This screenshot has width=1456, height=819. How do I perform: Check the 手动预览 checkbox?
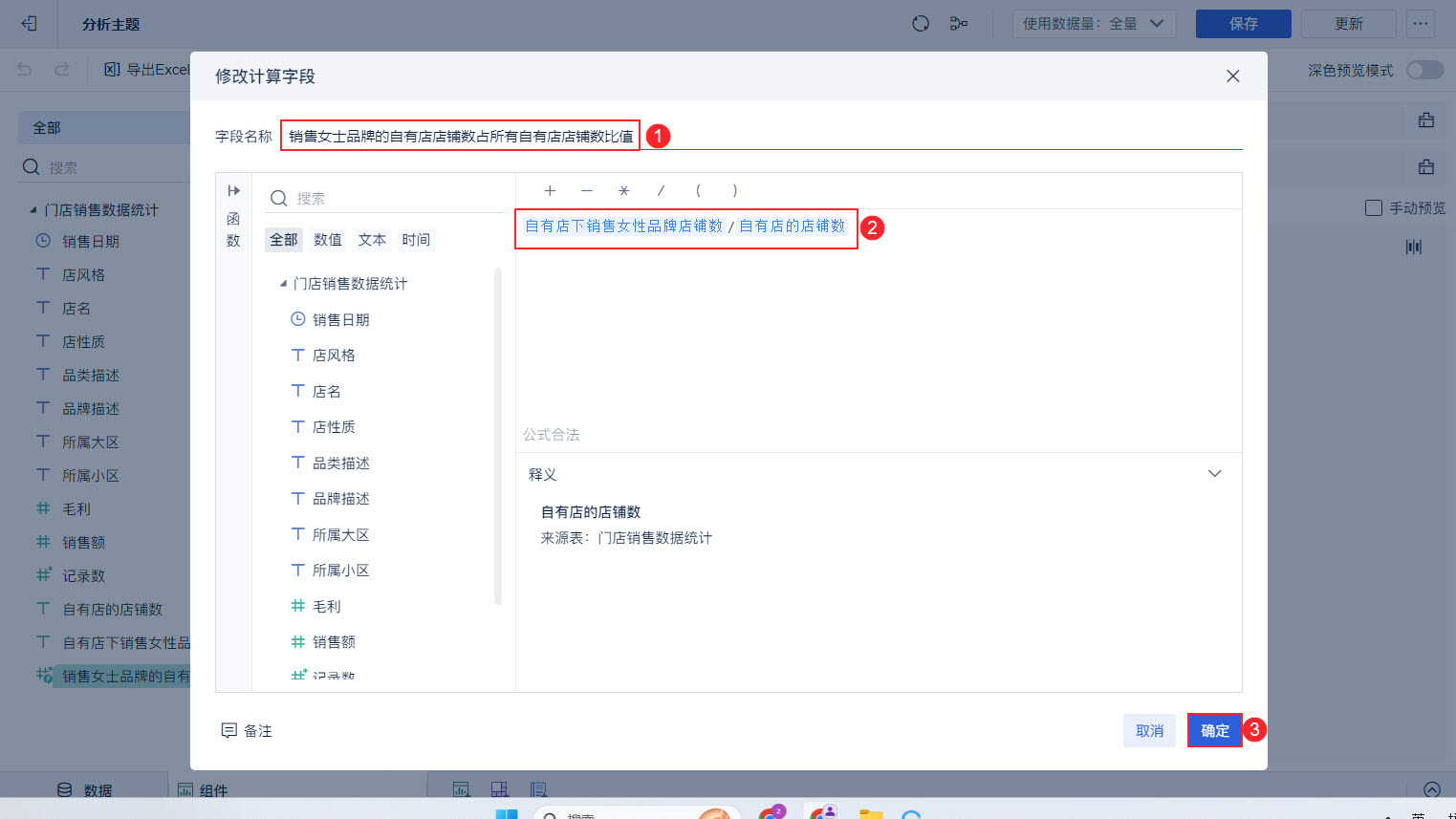1374,207
